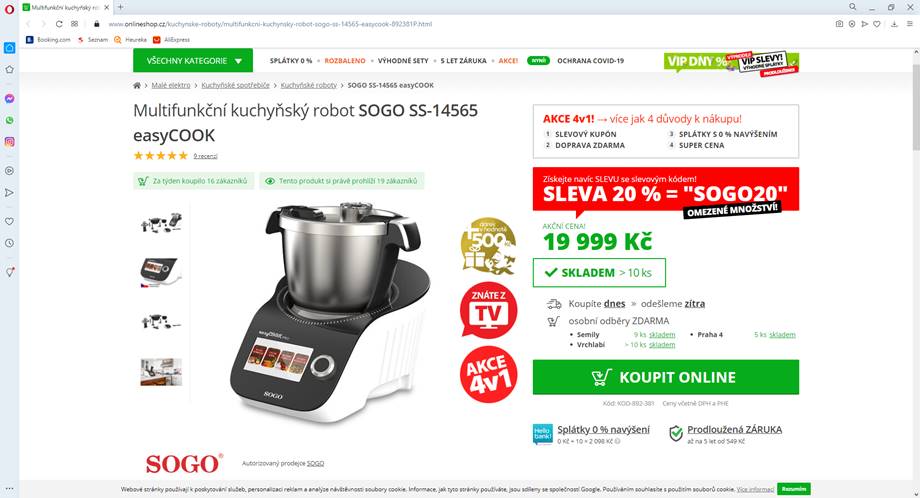Open Messenger in the Opera sidebar
Screen dimensions: 920x498
(9, 99)
